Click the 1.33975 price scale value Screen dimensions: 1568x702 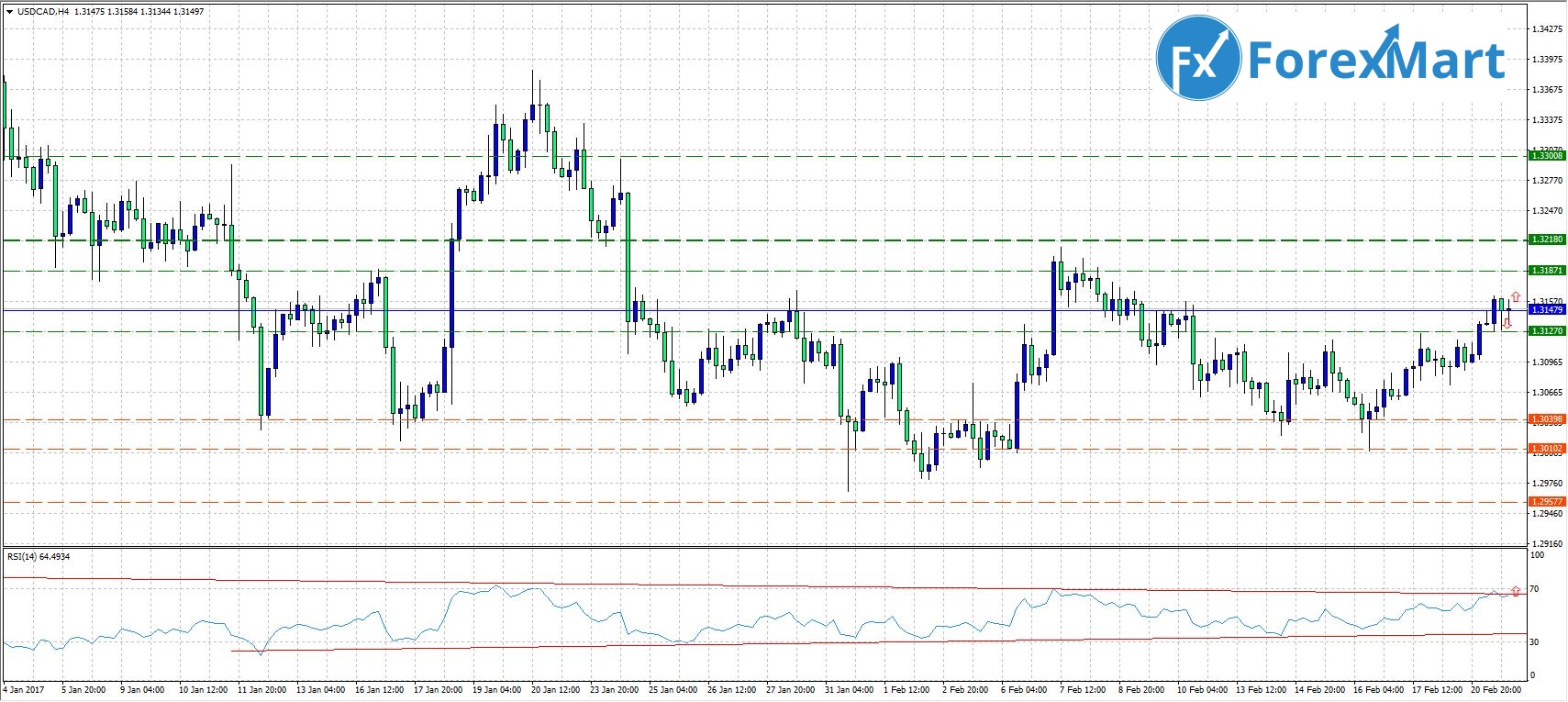click(1548, 60)
